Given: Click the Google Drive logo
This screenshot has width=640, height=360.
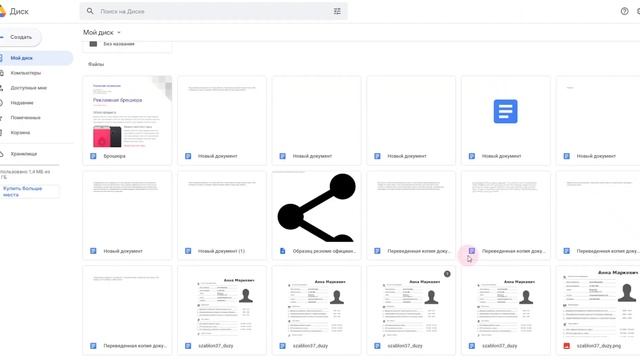Looking at the screenshot, I should (x=2, y=11).
